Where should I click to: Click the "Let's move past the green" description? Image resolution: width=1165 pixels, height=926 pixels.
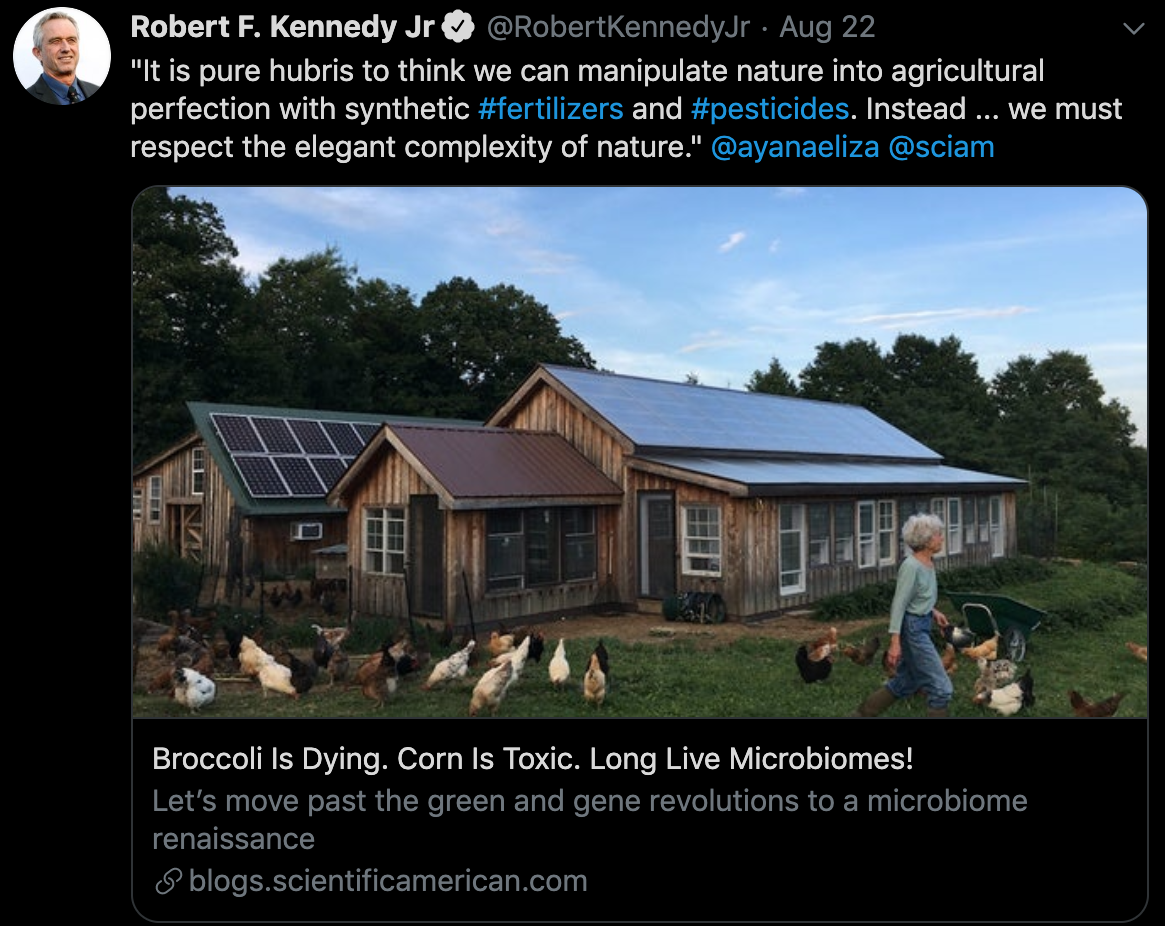coord(589,801)
